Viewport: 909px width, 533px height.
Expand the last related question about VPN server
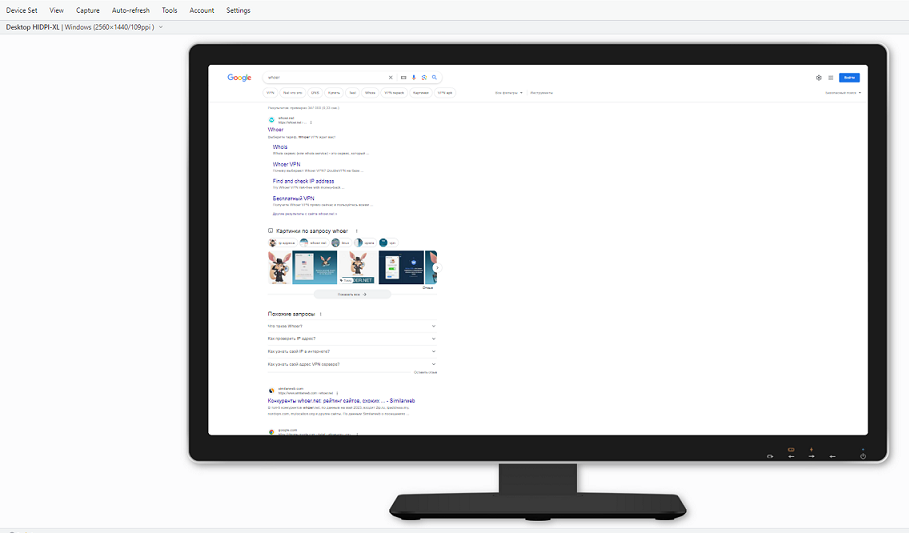click(434, 364)
